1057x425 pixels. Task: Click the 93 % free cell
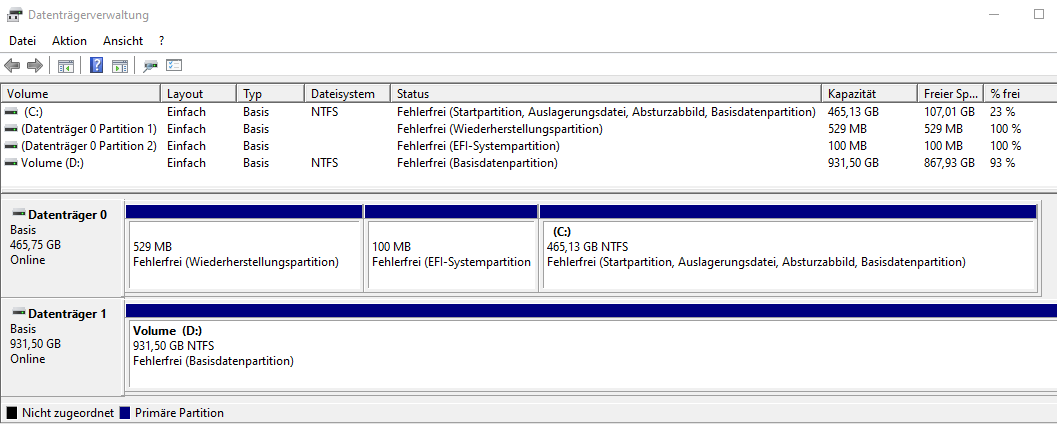(x=1002, y=163)
